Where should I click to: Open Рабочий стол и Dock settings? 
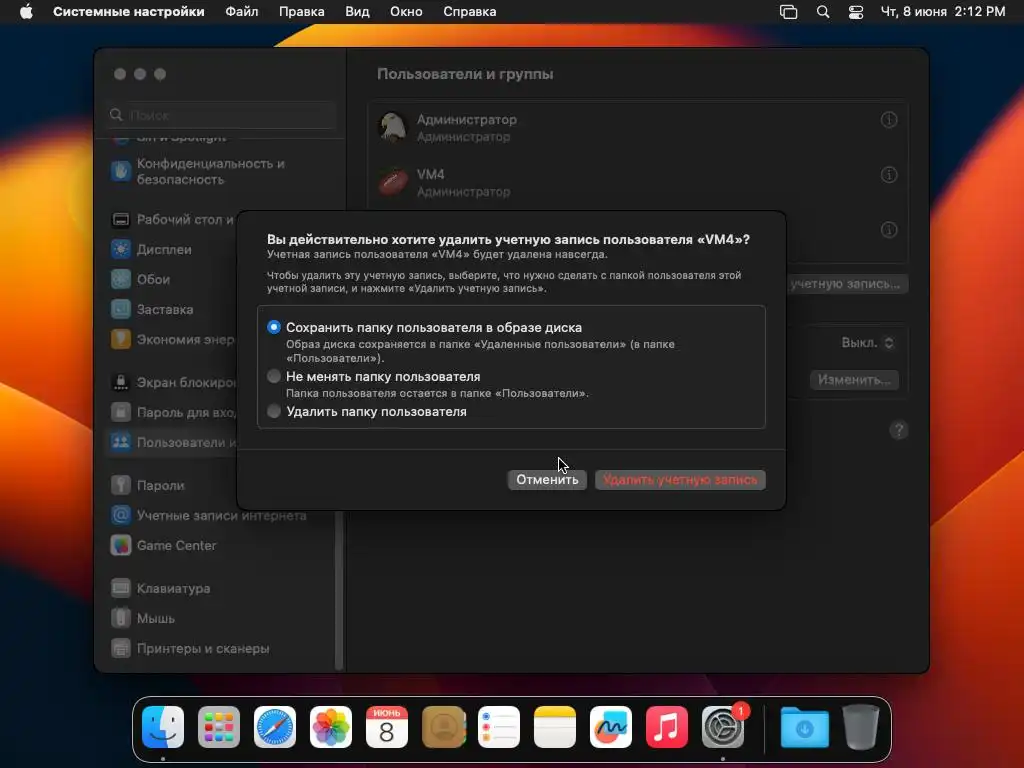(x=171, y=219)
